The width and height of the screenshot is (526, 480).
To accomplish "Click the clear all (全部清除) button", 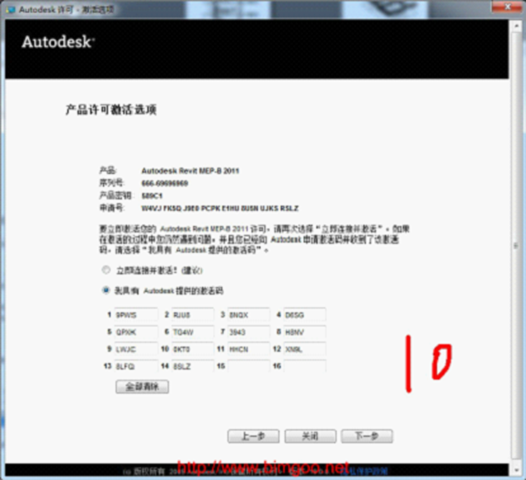I will tap(142, 387).
